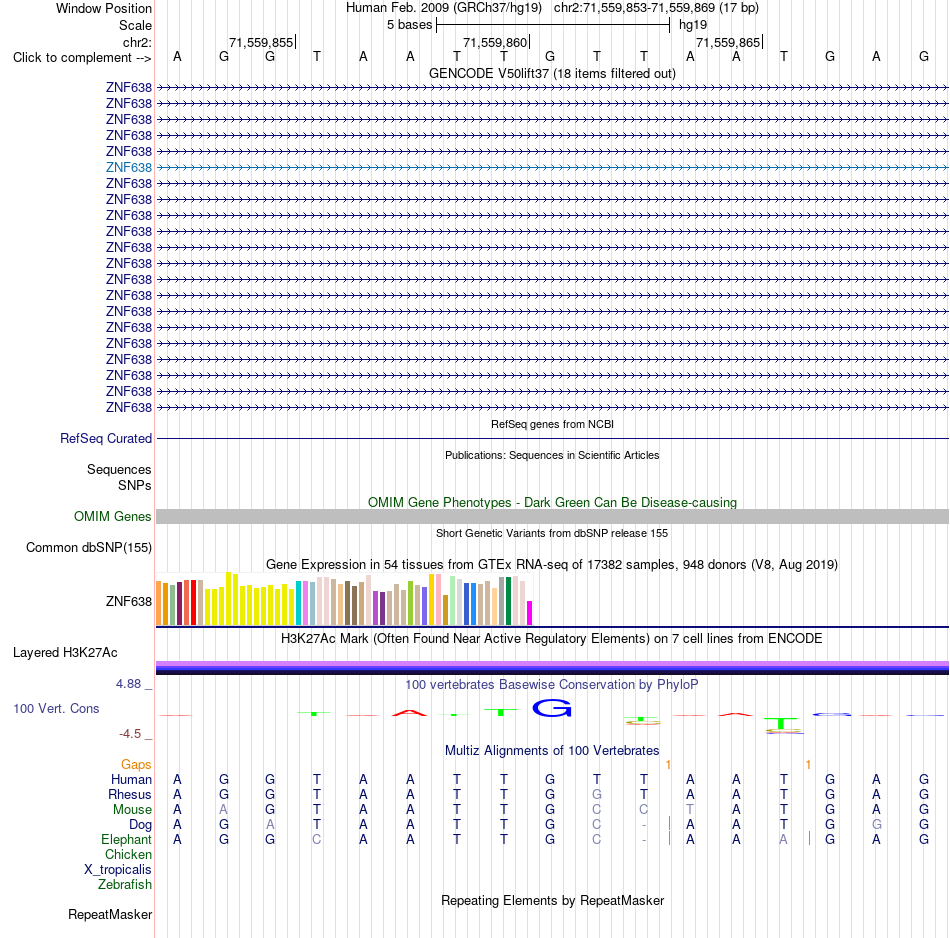Screen dimensions: 950x938
Task: Click the Scale label on the left
Action: (x=135, y=25)
